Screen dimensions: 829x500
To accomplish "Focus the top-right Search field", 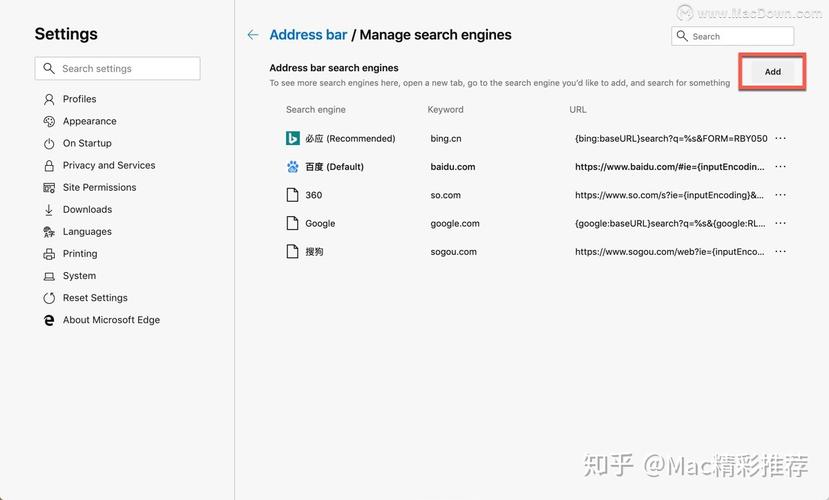I will click(732, 36).
